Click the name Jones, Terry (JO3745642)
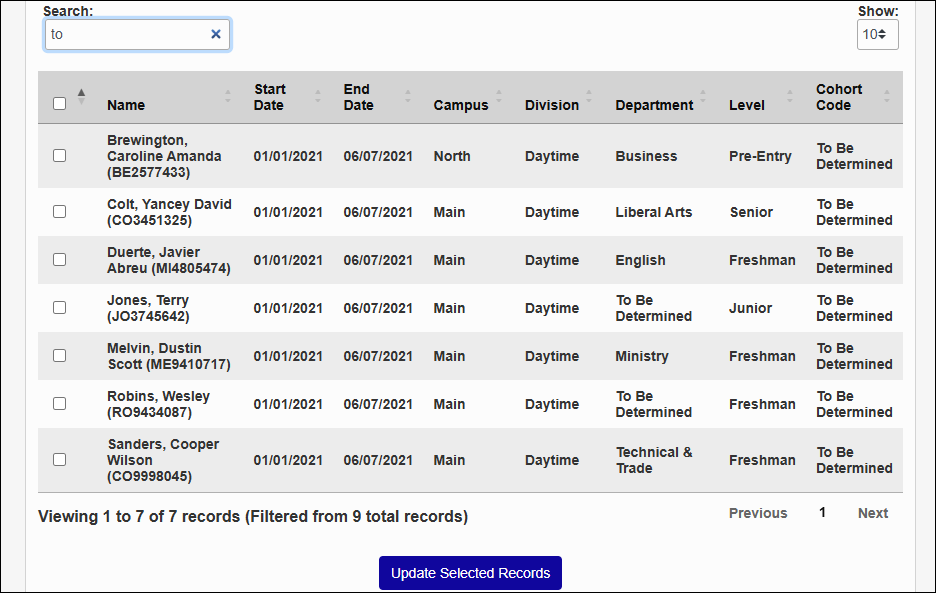This screenshot has width=936, height=593. [x=148, y=308]
